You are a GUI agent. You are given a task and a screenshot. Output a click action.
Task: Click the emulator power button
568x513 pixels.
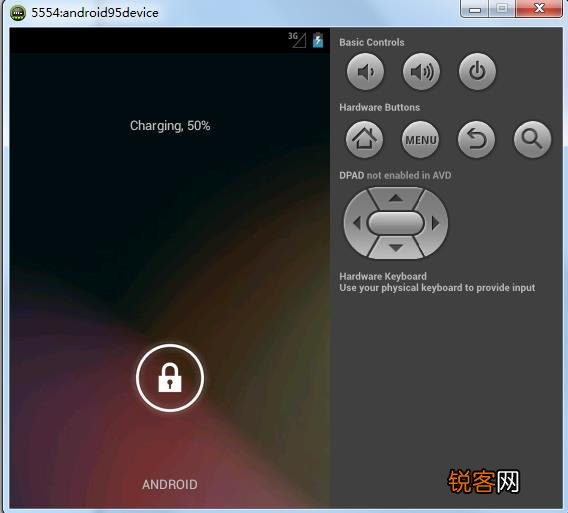coord(477,71)
